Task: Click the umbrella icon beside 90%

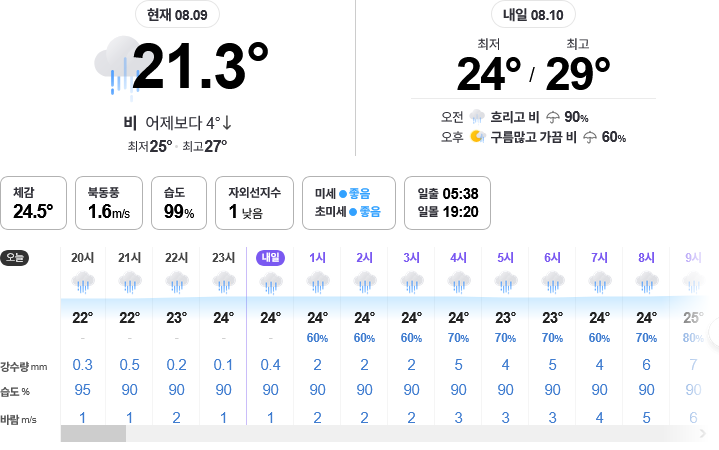Action: coord(553,117)
